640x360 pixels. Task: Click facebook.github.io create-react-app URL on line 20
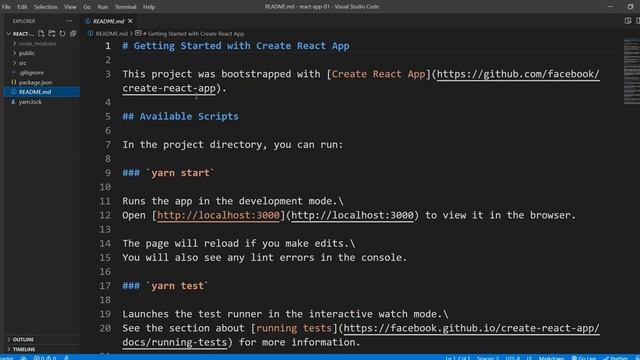pos(471,328)
